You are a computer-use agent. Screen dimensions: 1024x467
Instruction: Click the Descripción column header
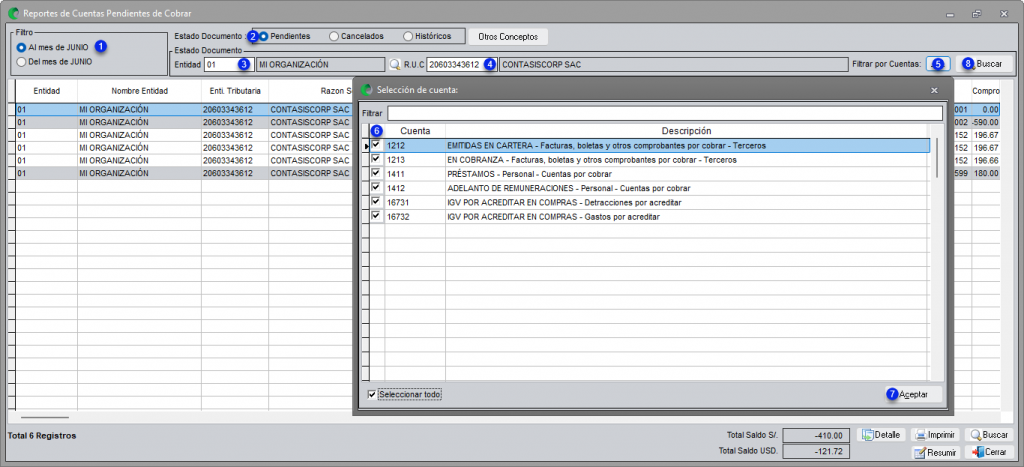click(686, 131)
